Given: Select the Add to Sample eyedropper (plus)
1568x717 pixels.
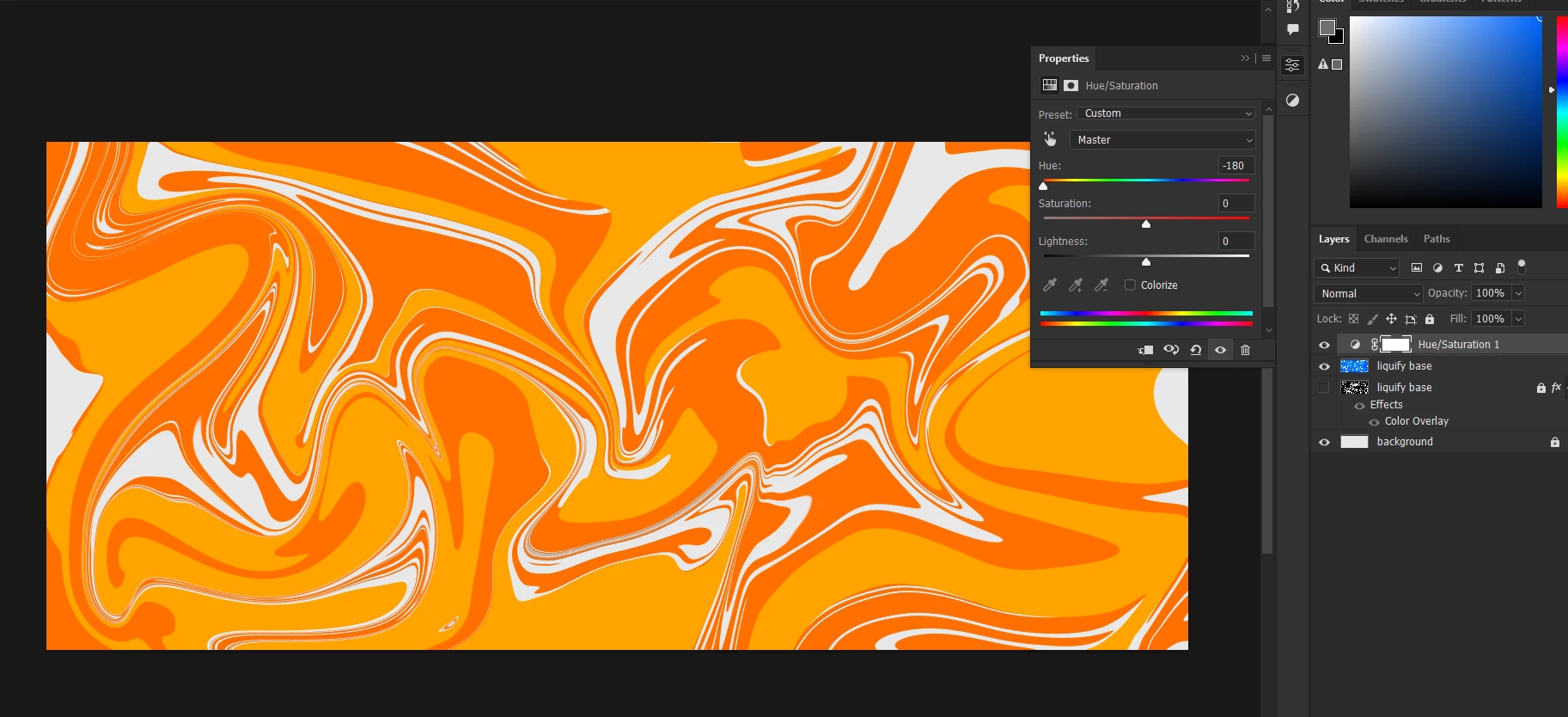Looking at the screenshot, I should [x=1076, y=285].
